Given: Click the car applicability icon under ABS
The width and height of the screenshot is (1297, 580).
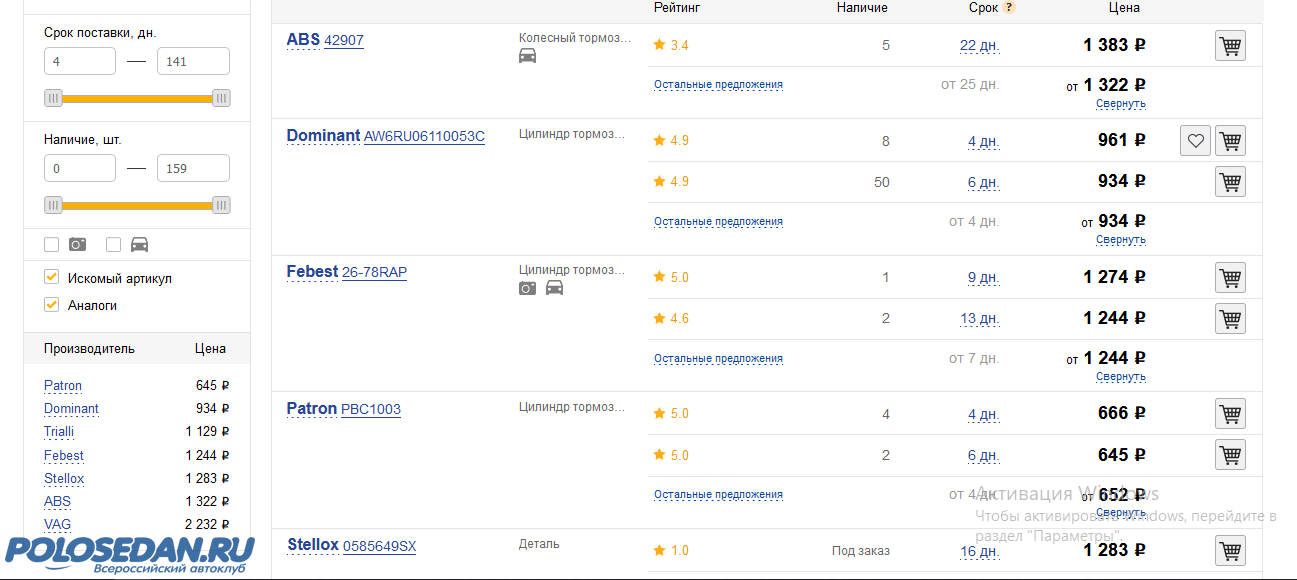Looking at the screenshot, I should pos(527,56).
